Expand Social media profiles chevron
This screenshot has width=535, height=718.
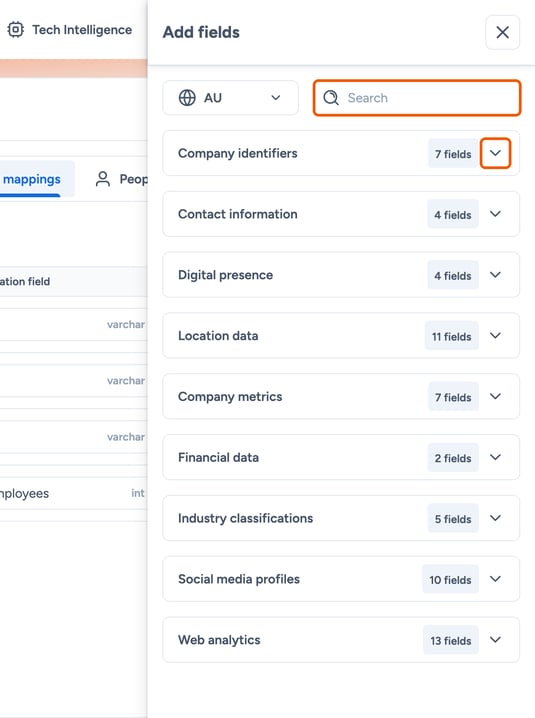point(495,579)
